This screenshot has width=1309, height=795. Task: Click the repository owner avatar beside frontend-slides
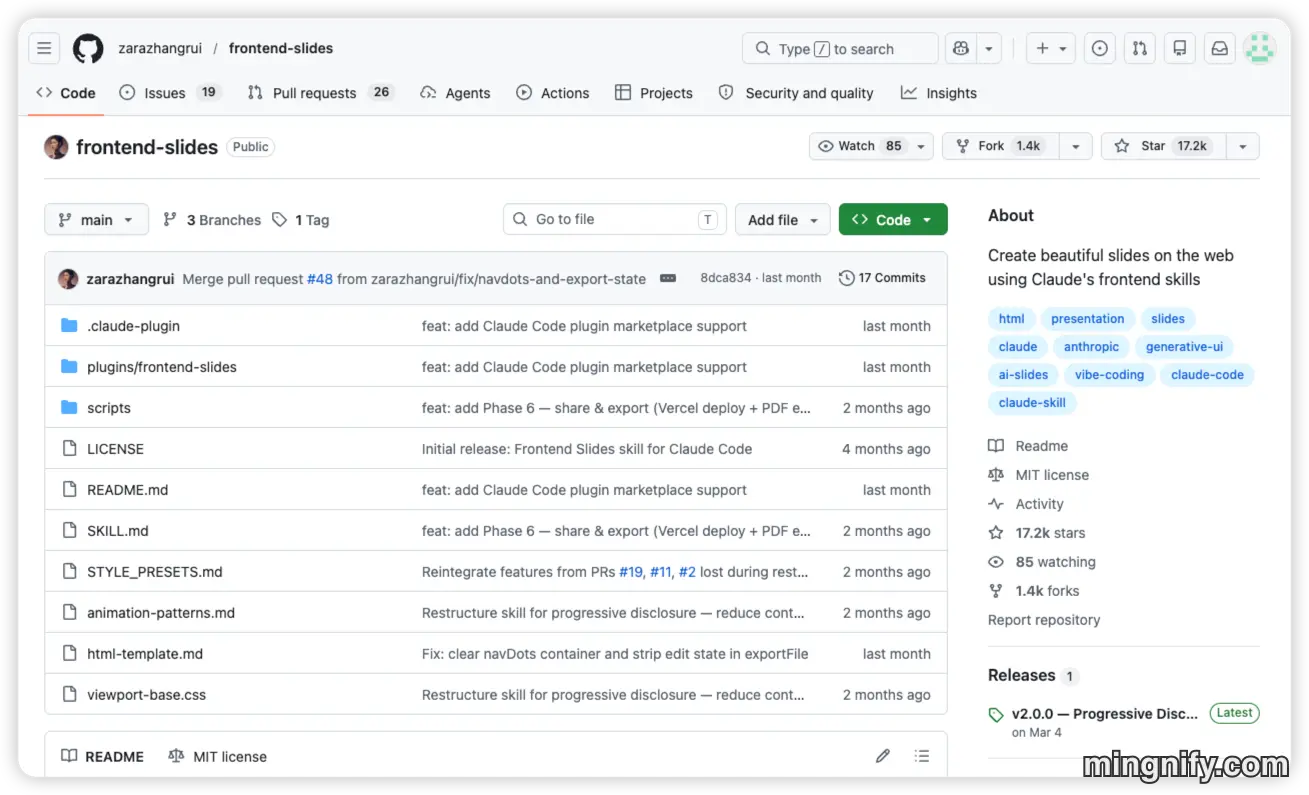(x=56, y=147)
